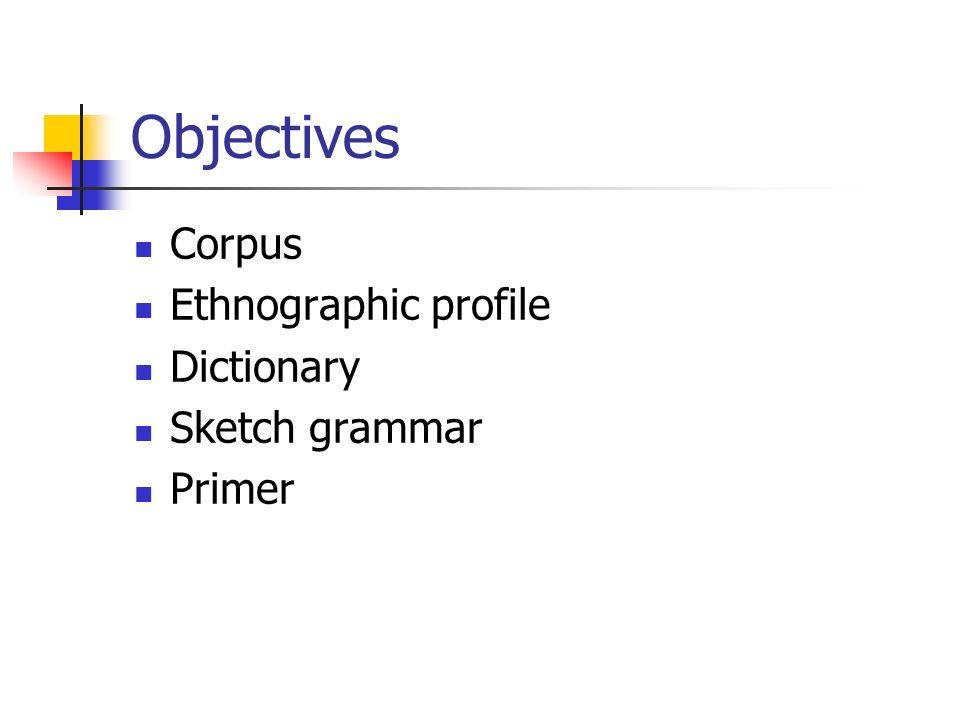Click the blue bullet before Sketch grammar
This screenshot has height=720, width=960.
tap(144, 433)
